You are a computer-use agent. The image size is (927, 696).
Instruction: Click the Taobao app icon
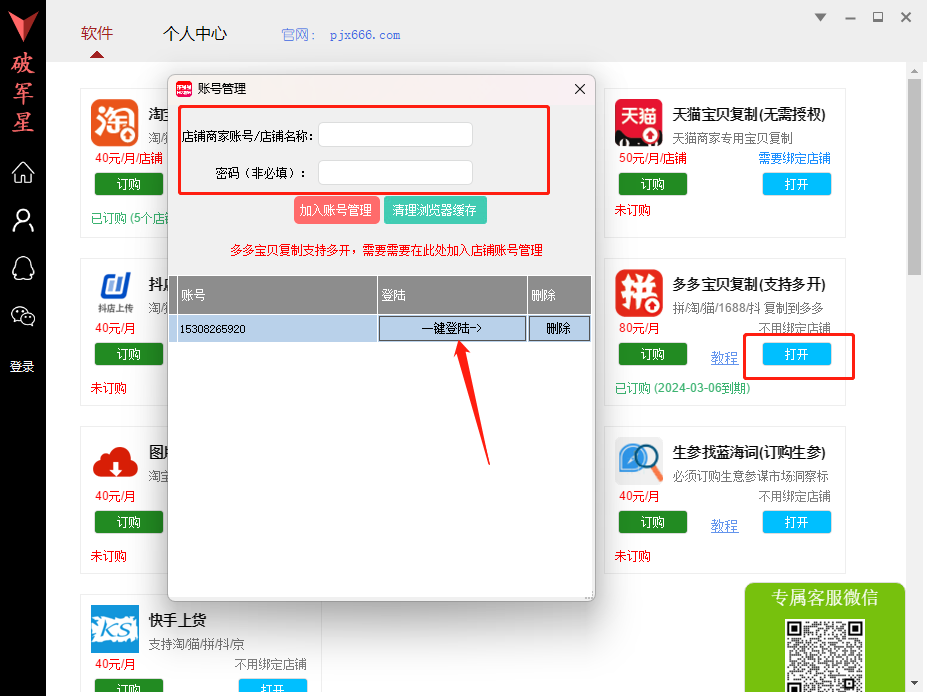click(x=115, y=122)
